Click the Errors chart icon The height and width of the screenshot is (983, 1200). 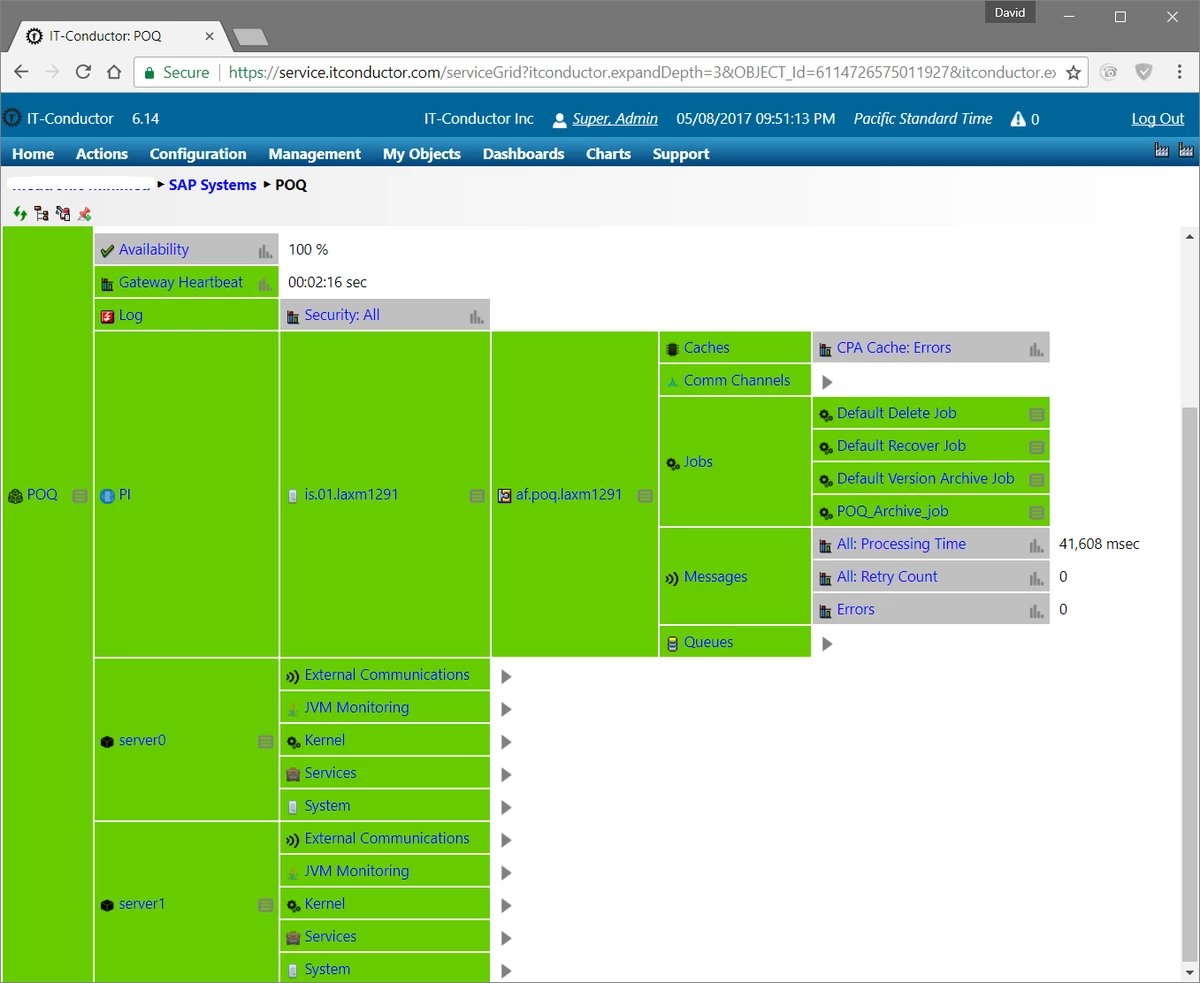[1036, 609]
